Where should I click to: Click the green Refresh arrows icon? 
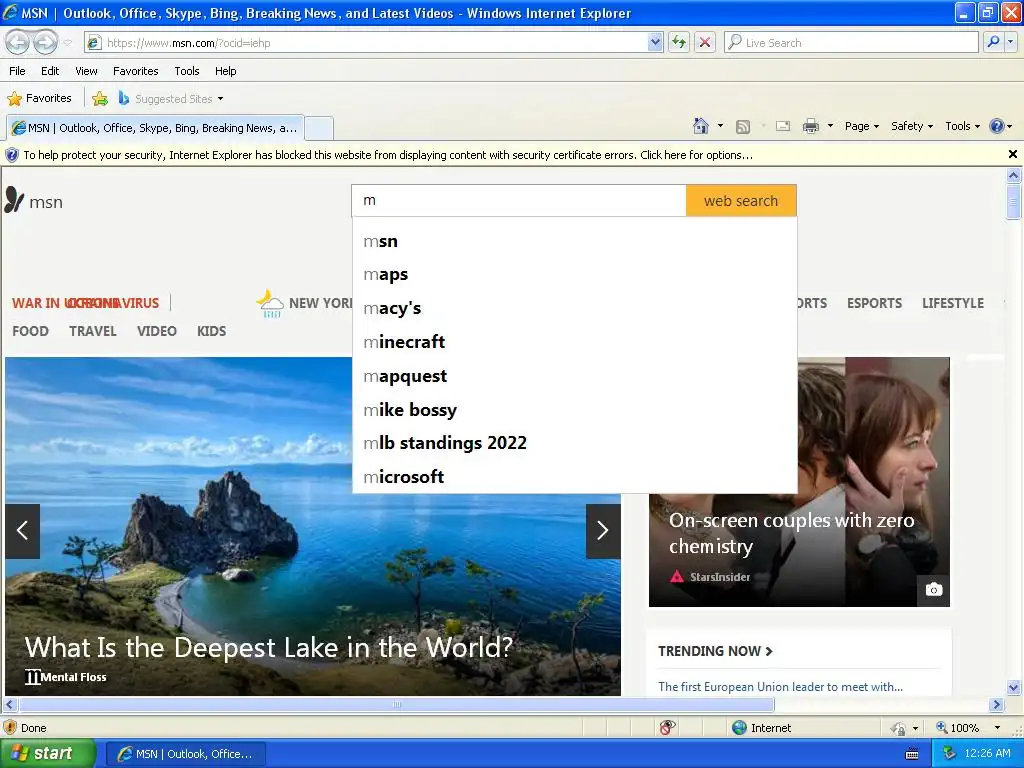(679, 42)
